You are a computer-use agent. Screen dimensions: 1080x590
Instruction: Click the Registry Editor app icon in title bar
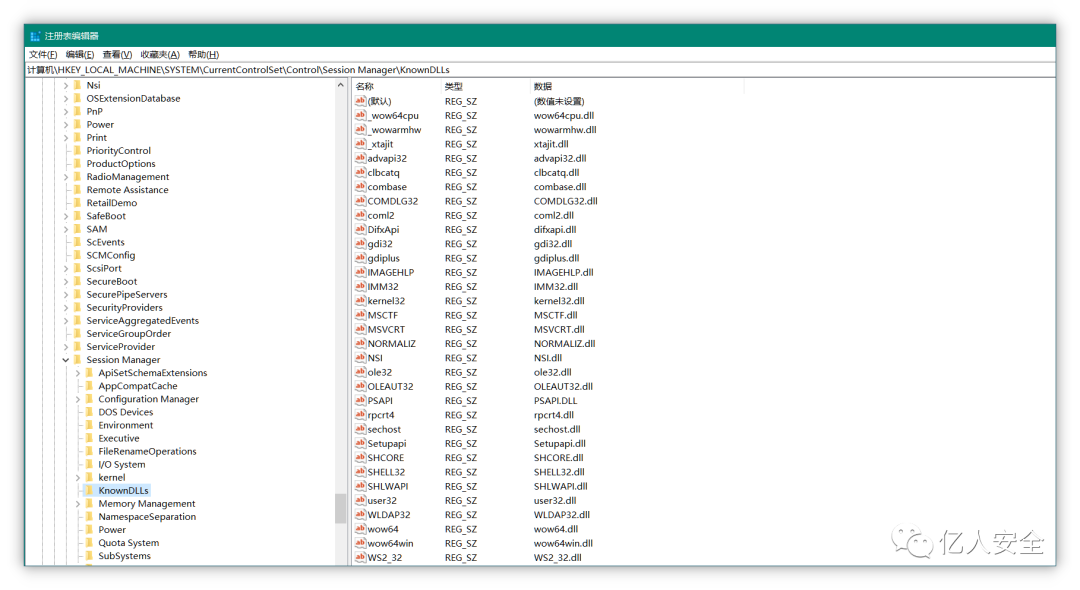[x=35, y=36]
